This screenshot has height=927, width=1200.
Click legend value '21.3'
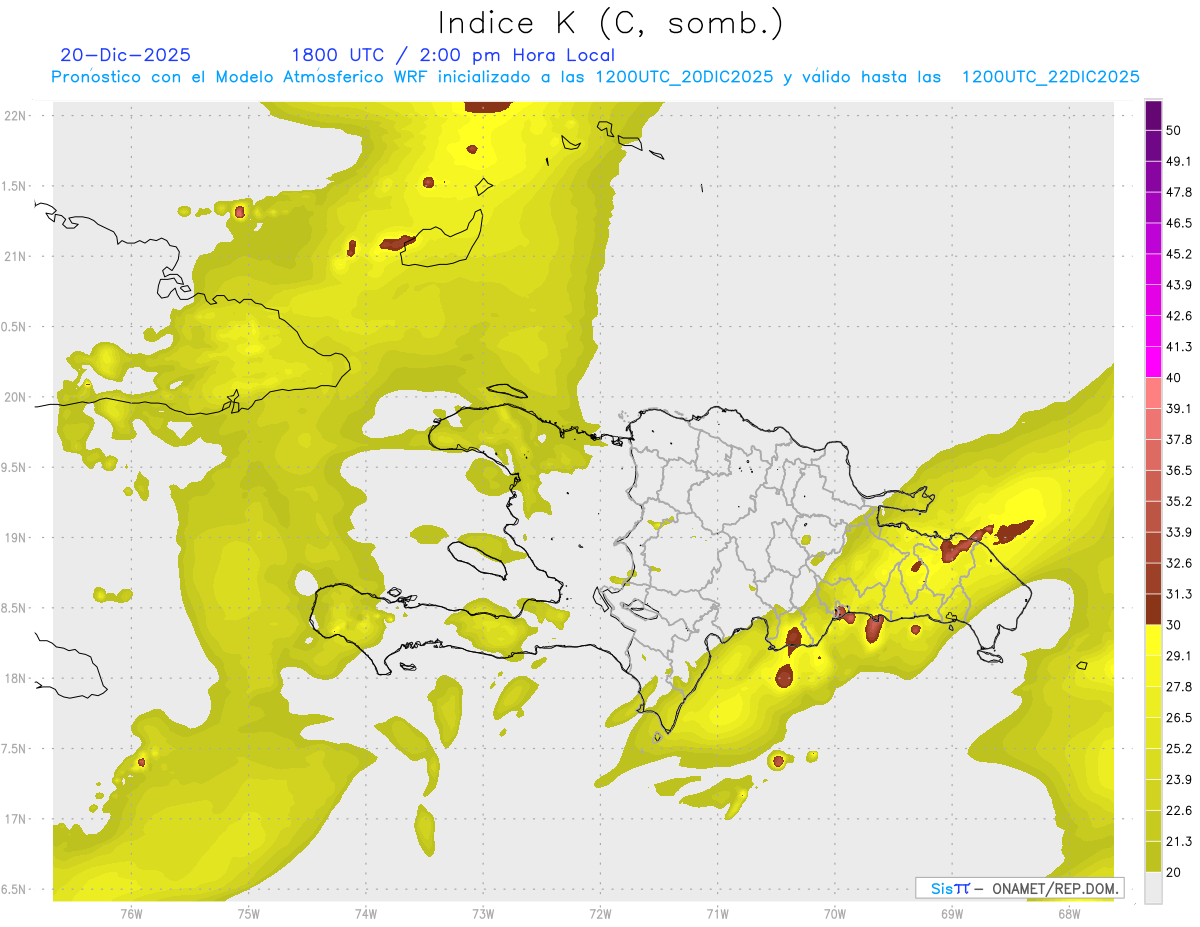pos(1179,842)
